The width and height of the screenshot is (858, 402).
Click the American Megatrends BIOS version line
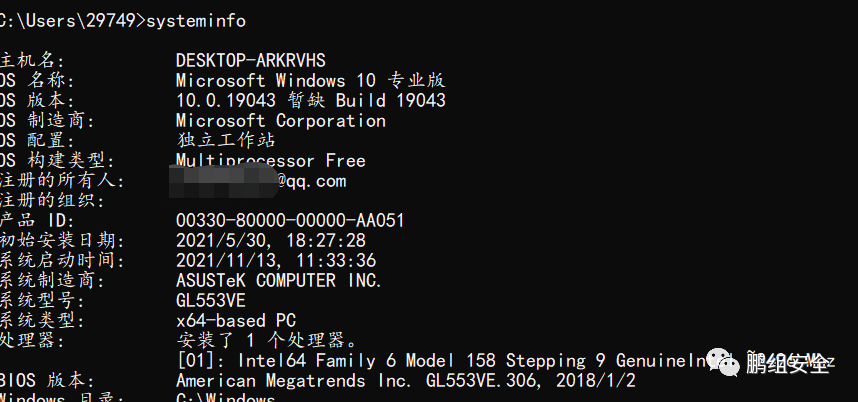(405, 381)
